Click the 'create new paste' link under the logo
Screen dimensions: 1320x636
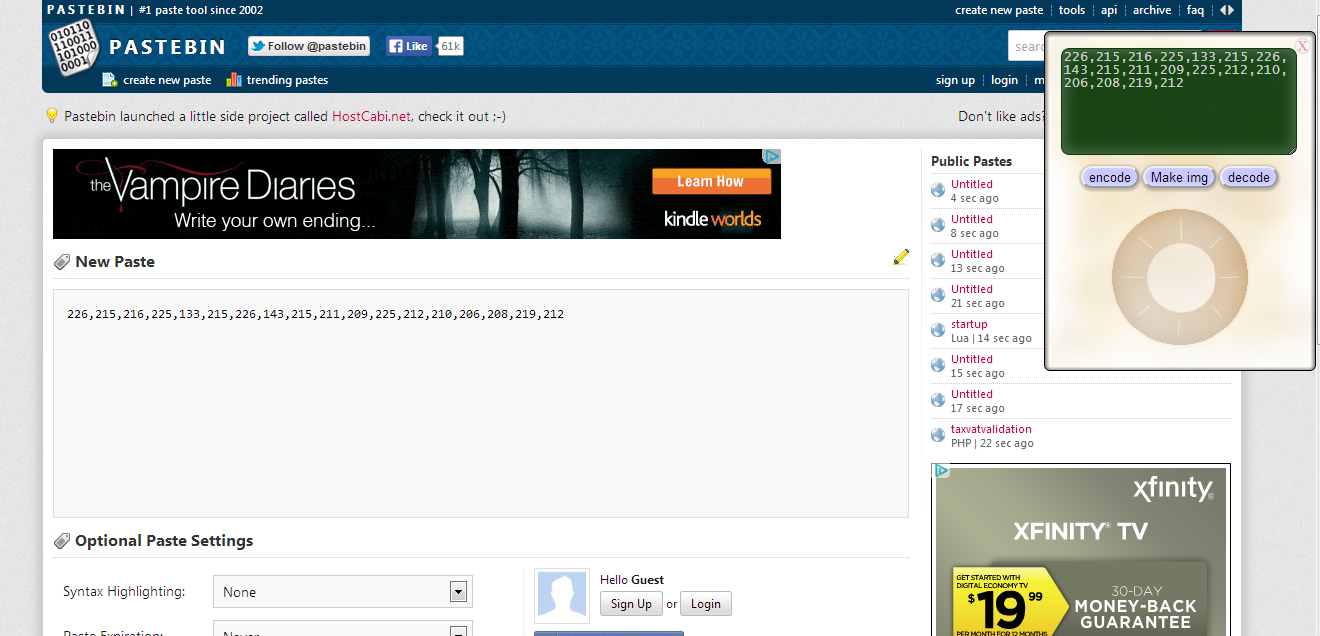pos(167,80)
